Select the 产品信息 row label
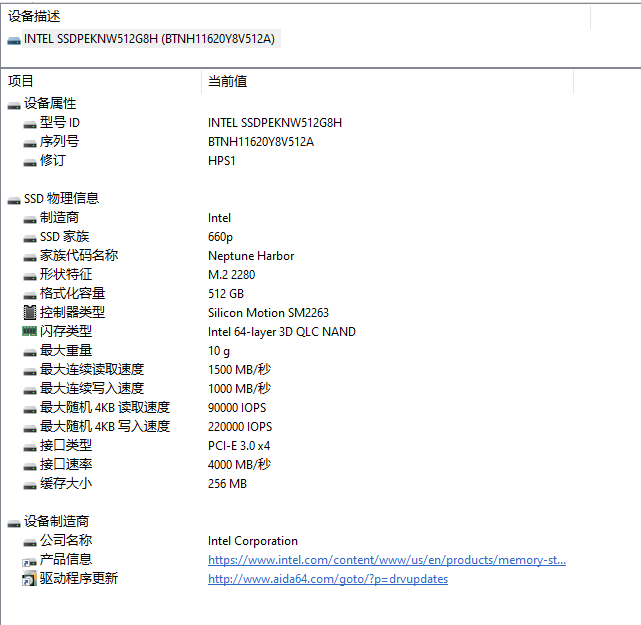 click(66, 559)
